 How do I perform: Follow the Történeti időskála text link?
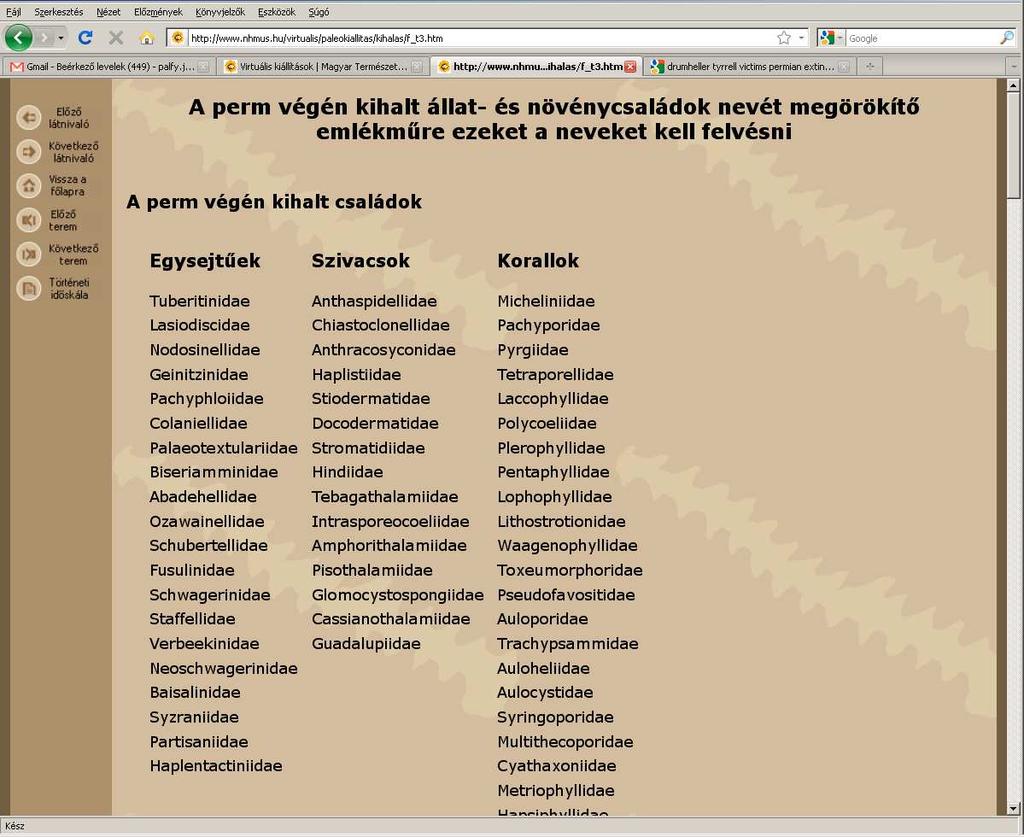[69, 288]
